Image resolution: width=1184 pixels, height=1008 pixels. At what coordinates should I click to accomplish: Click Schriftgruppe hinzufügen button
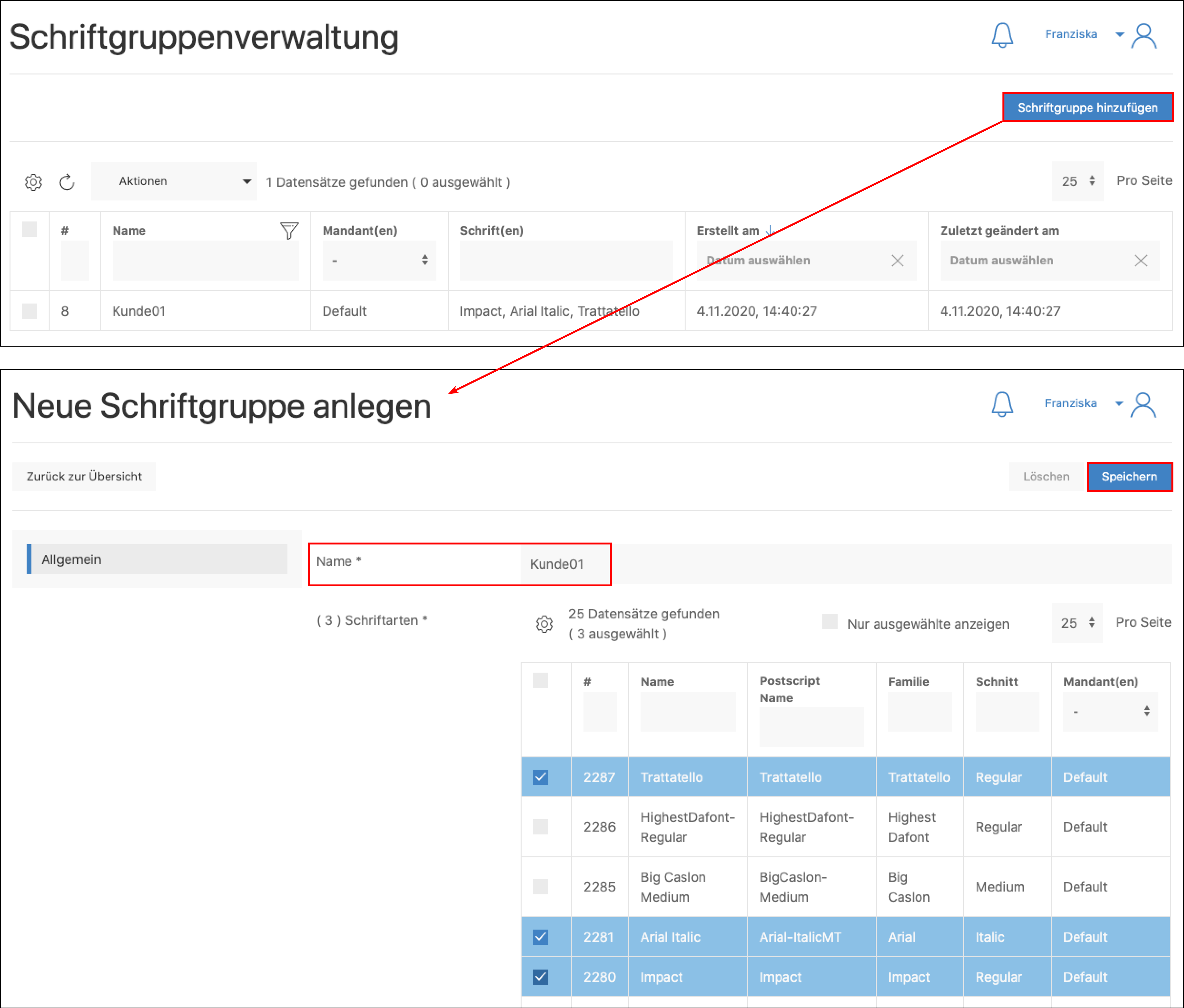point(1087,107)
